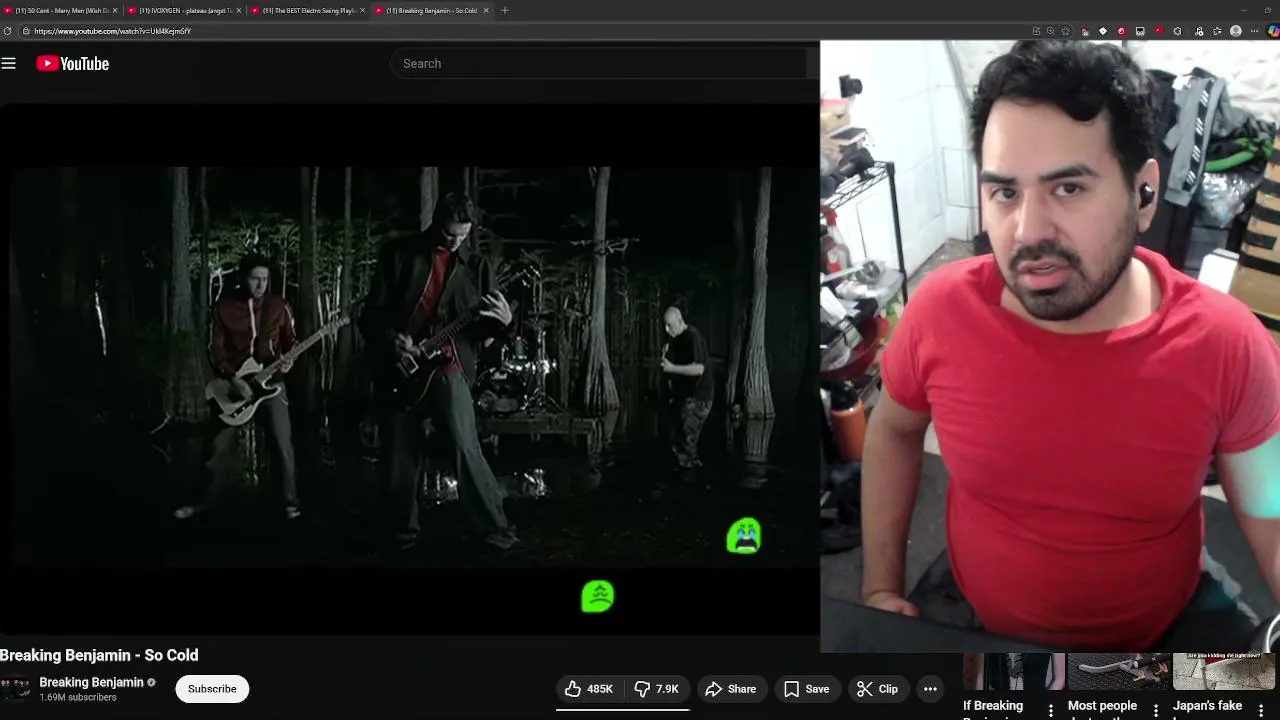This screenshot has width=1280, height=720.
Task: Open options menu for 'Japan's fake' video
Action: tap(1261, 710)
